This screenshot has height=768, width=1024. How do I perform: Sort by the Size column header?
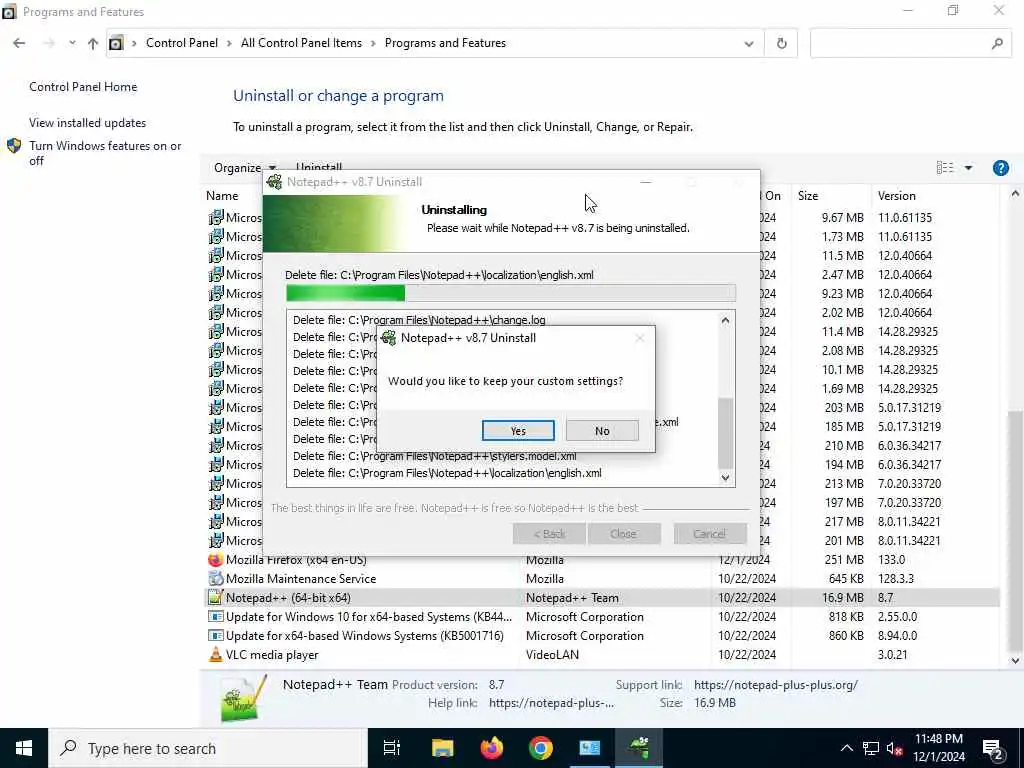(808, 196)
